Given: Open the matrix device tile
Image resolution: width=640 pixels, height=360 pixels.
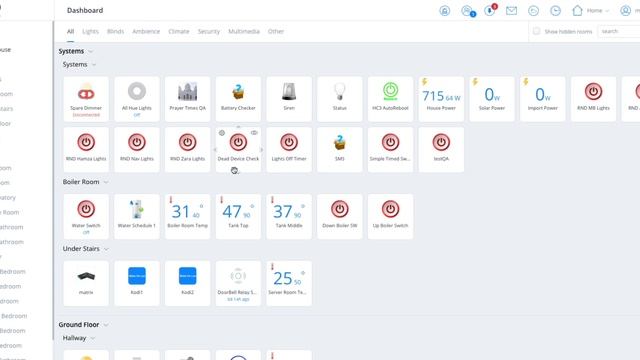Looking at the screenshot, I should [86, 283].
